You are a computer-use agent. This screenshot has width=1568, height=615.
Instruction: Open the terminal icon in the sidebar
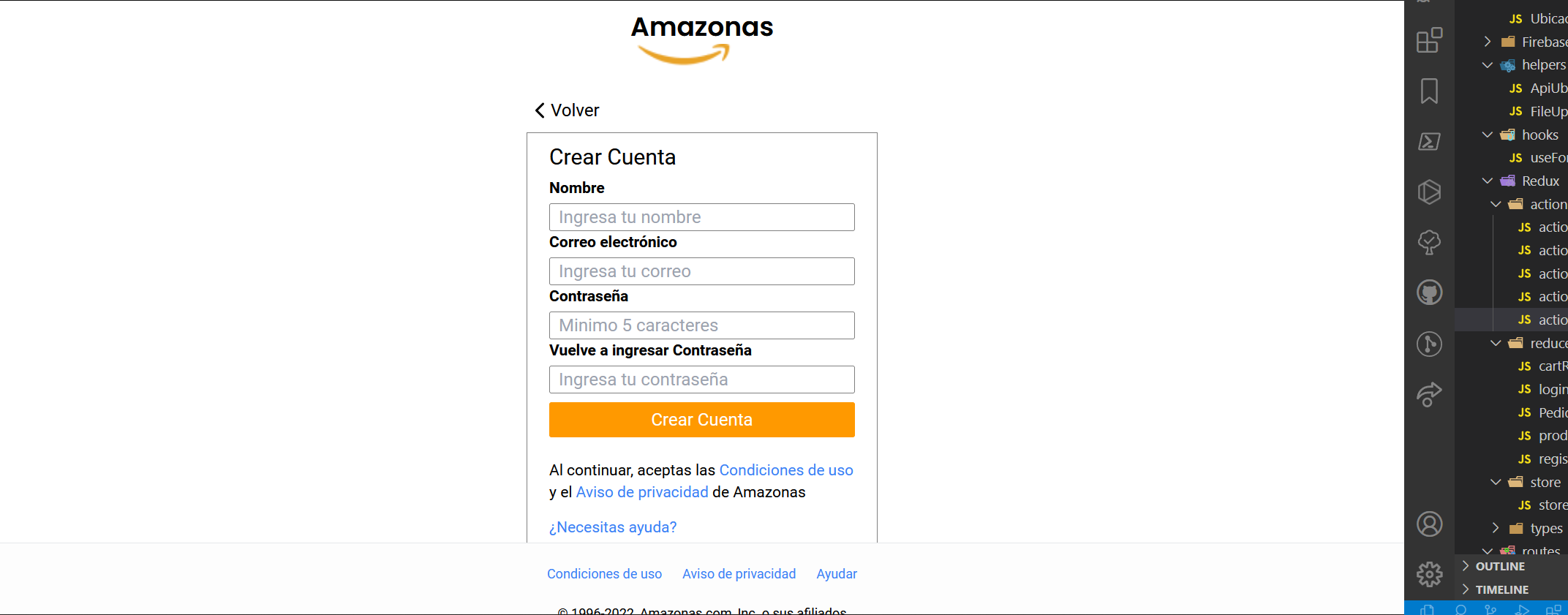1430,141
